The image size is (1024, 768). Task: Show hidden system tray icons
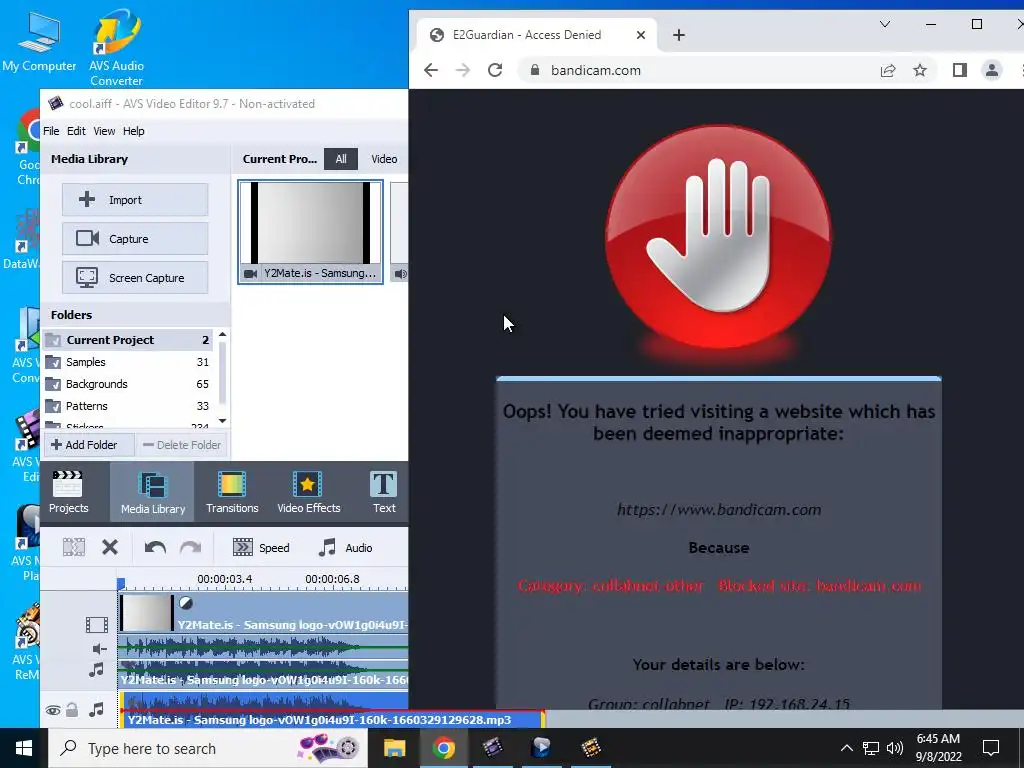pos(846,748)
